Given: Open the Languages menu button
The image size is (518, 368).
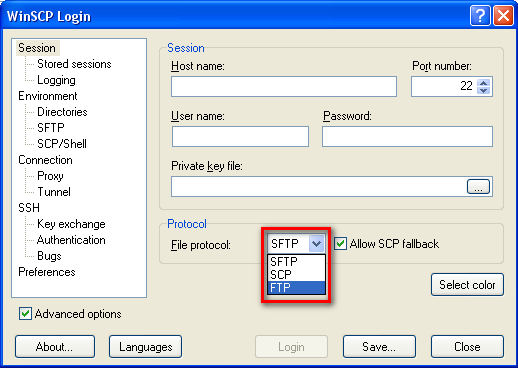Looking at the screenshot, I should pyautogui.click(x=145, y=347).
